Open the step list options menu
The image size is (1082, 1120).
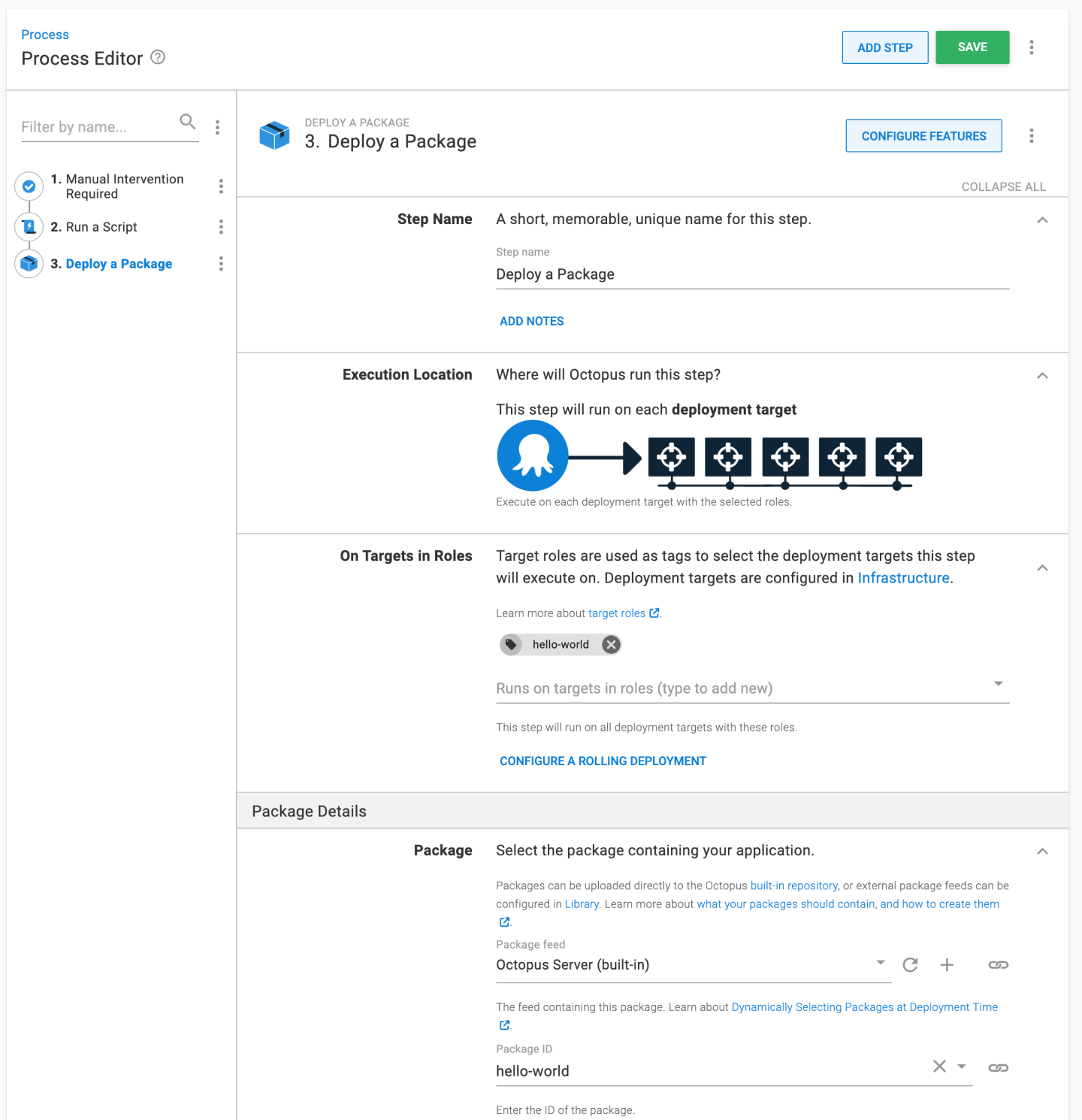pyautogui.click(x=218, y=127)
